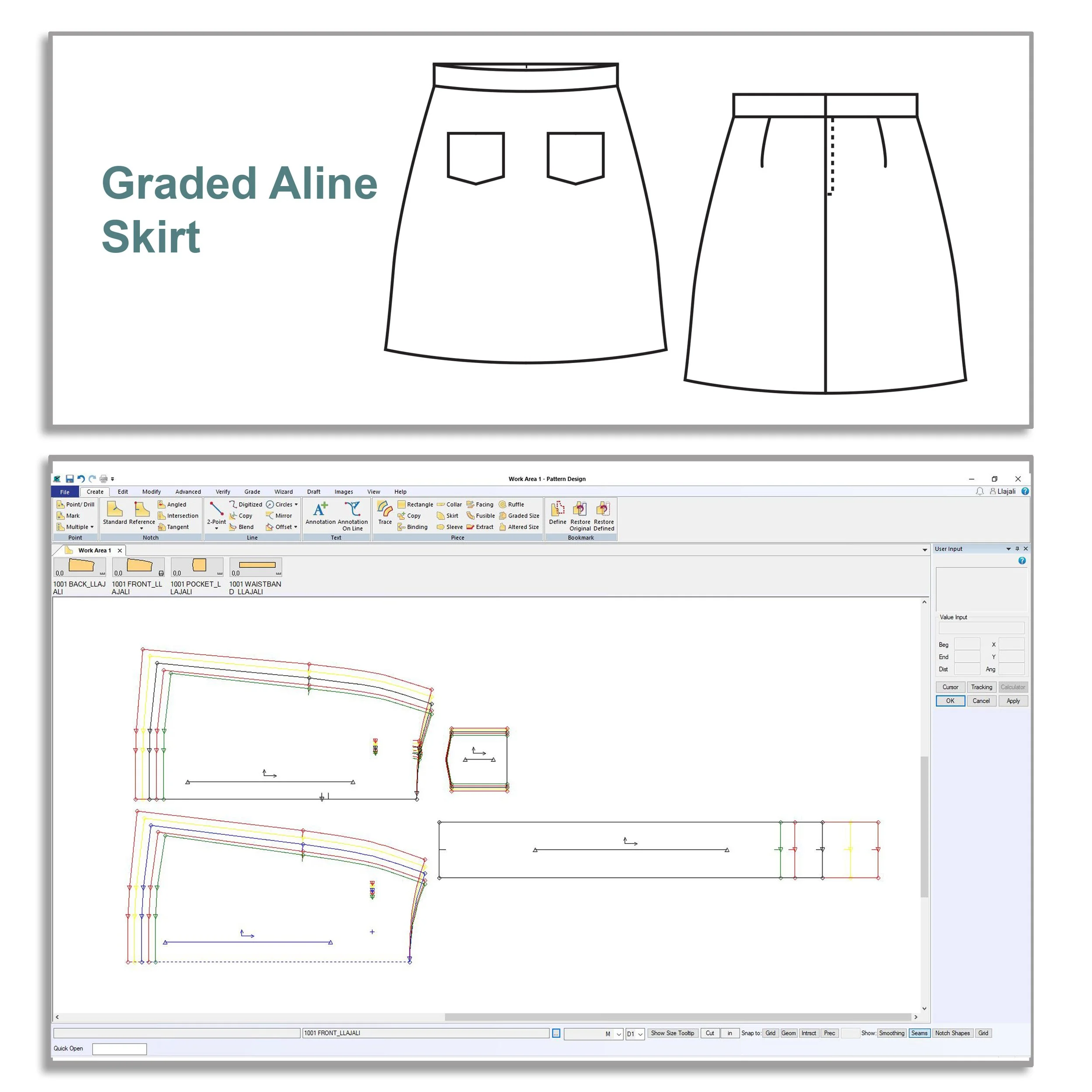Open the File menu

65,492
